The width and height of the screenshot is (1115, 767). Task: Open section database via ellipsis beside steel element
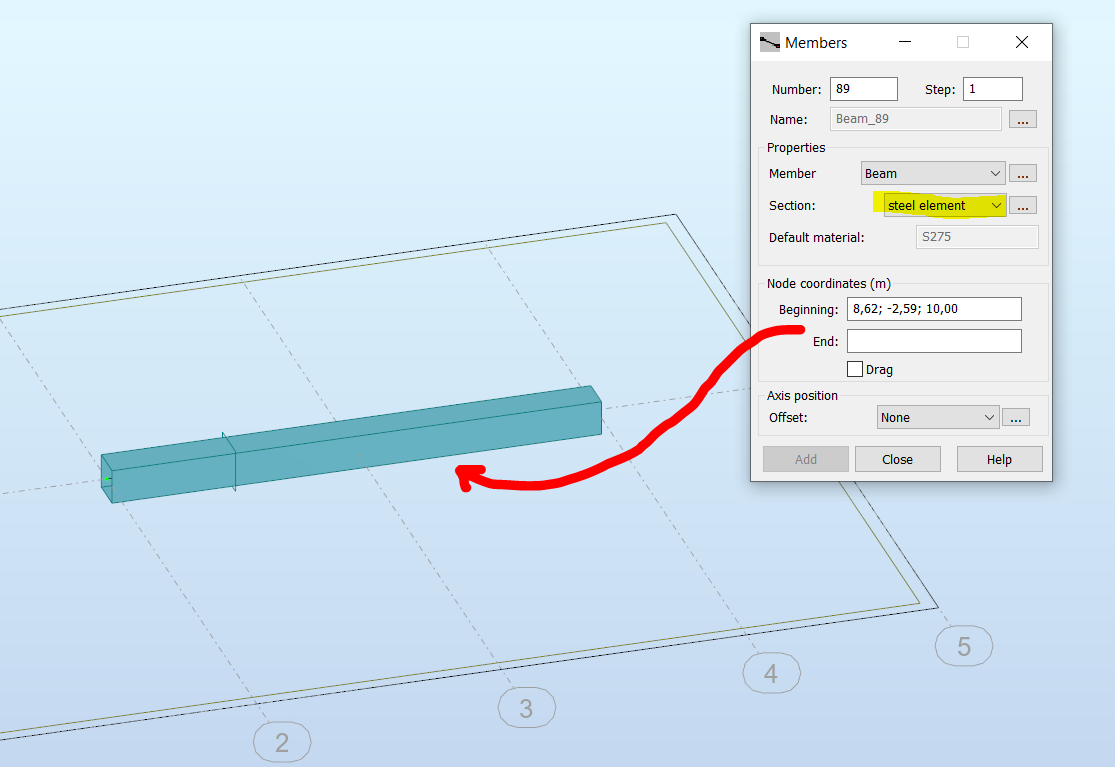pyautogui.click(x=1022, y=205)
